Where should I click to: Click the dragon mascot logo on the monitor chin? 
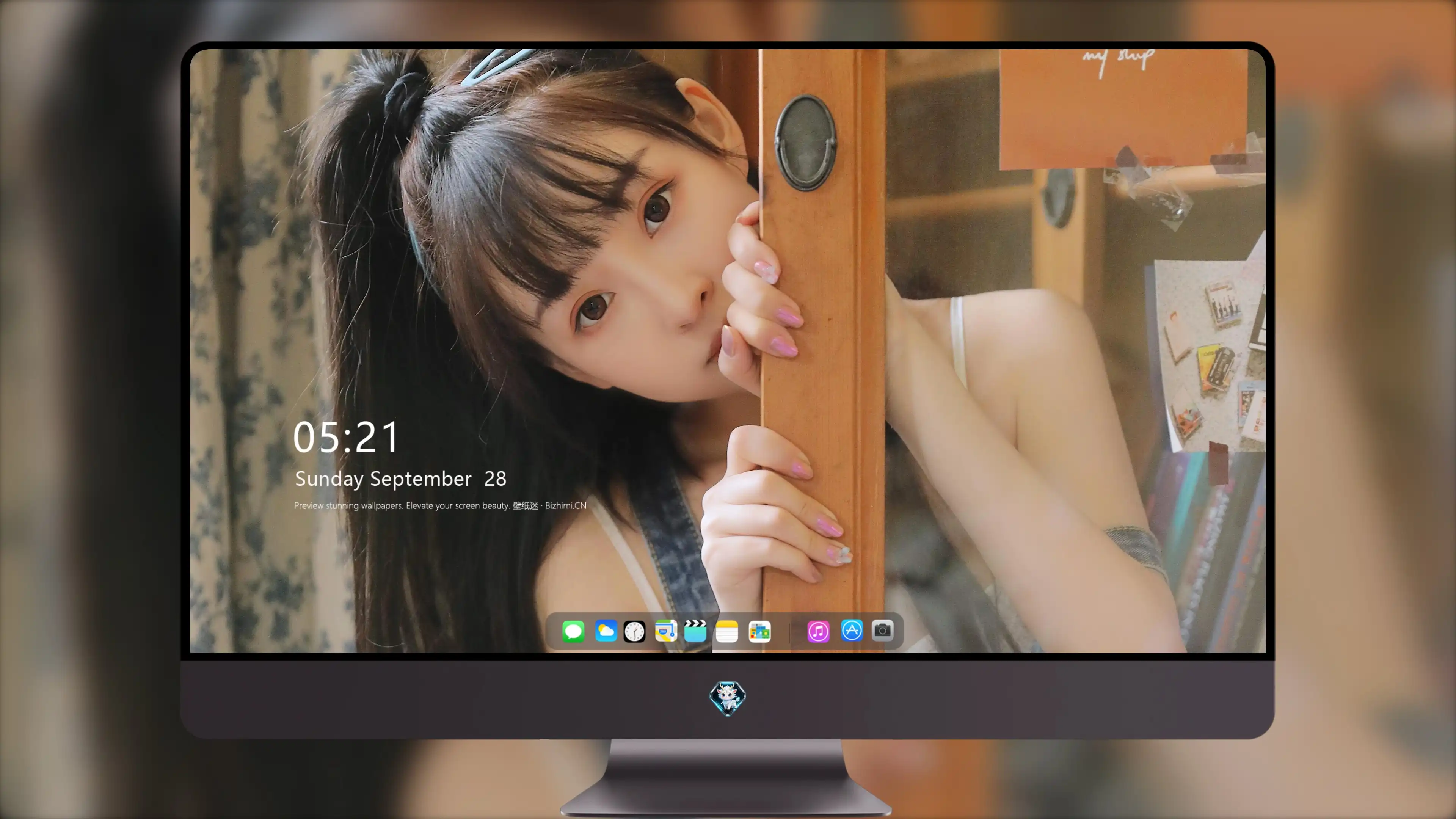point(728,698)
